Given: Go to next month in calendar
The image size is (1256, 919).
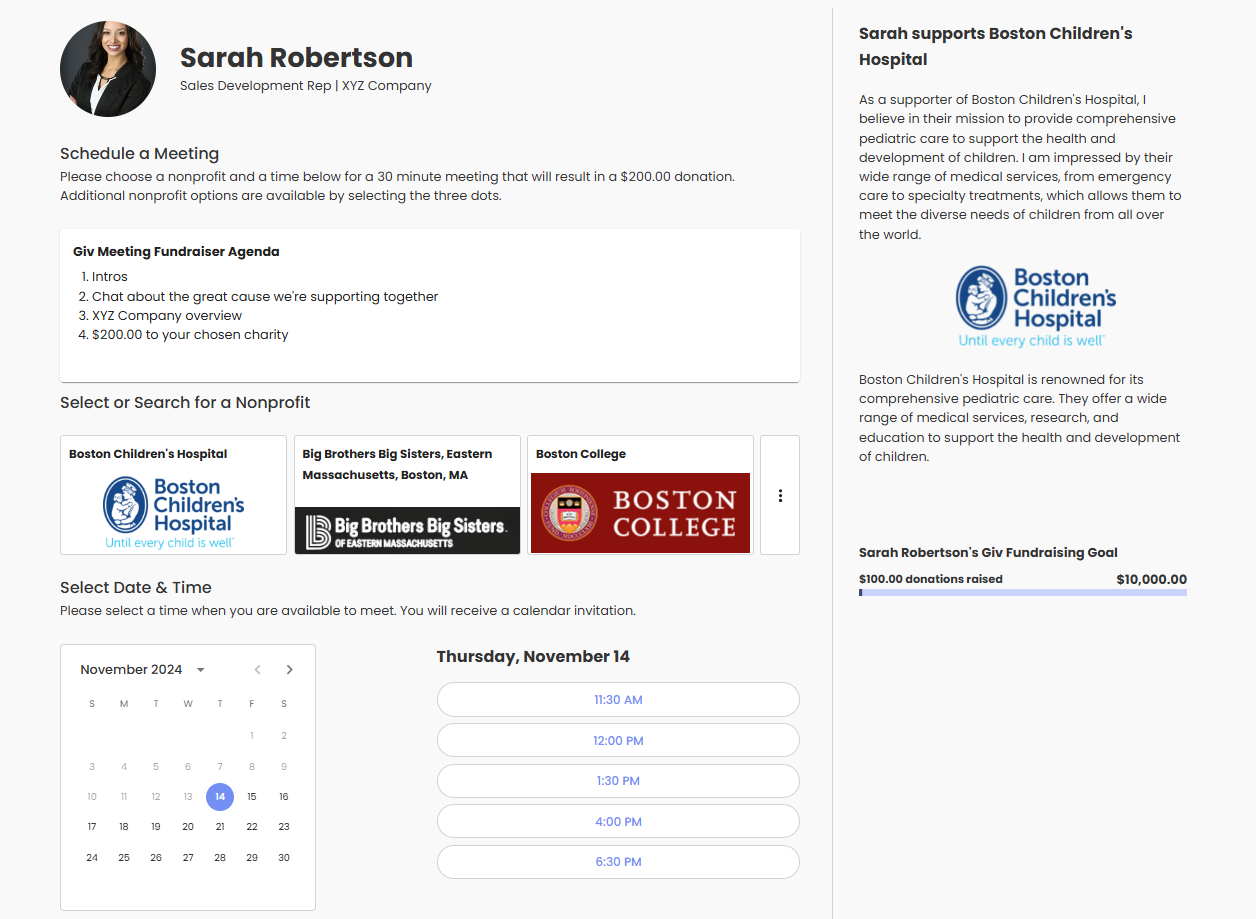Looking at the screenshot, I should click(x=290, y=669).
